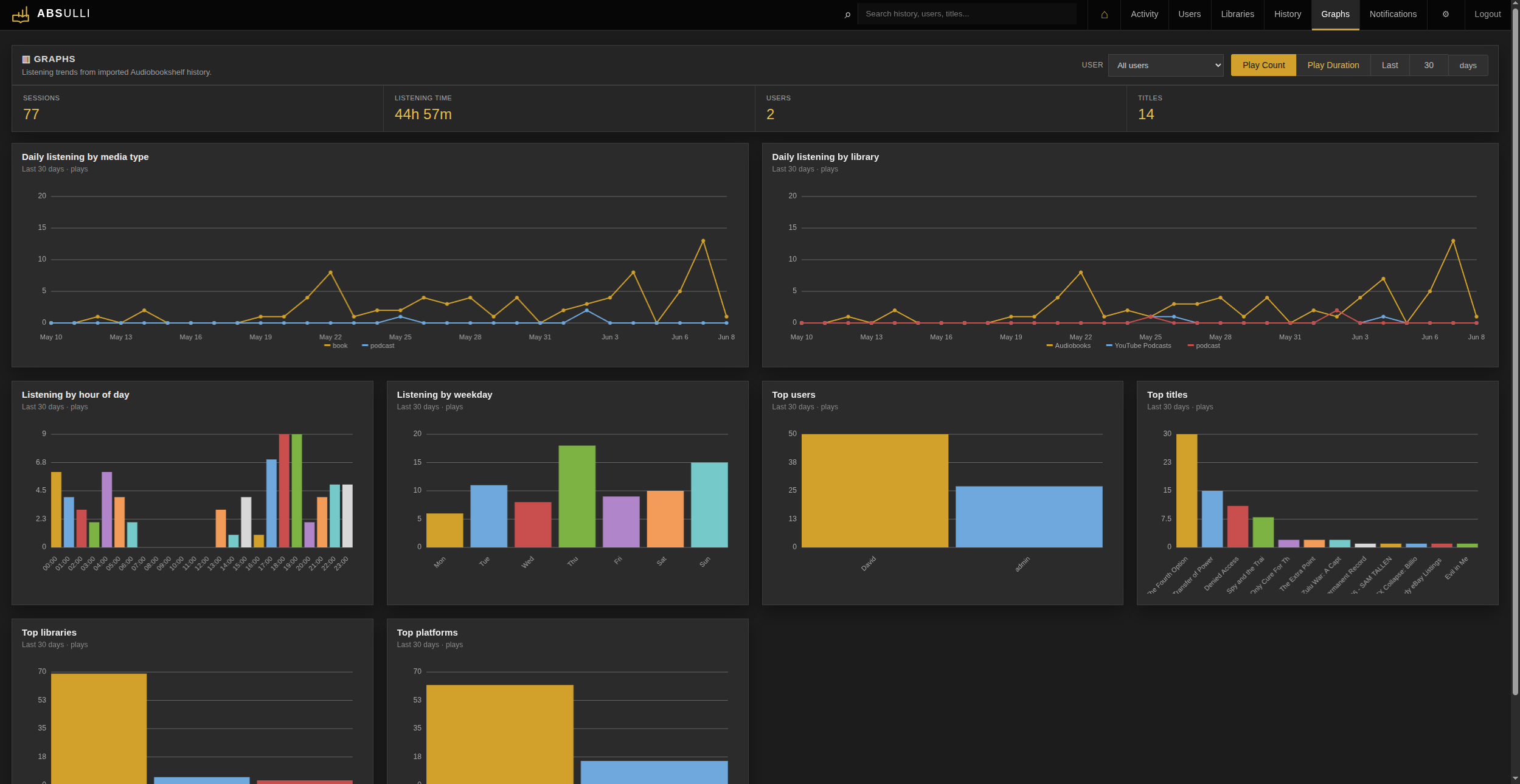The height and width of the screenshot is (784, 1520).
Task: Click the Transfer of Power bar
Action: (x=1212, y=519)
